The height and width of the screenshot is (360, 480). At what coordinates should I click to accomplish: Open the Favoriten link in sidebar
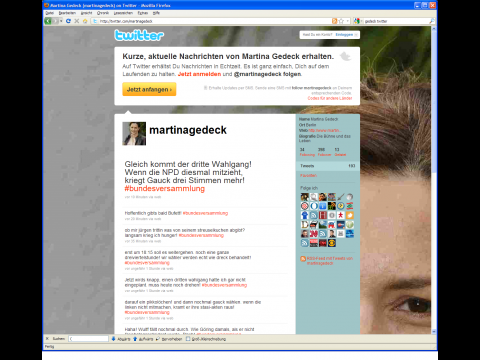click(308, 175)
